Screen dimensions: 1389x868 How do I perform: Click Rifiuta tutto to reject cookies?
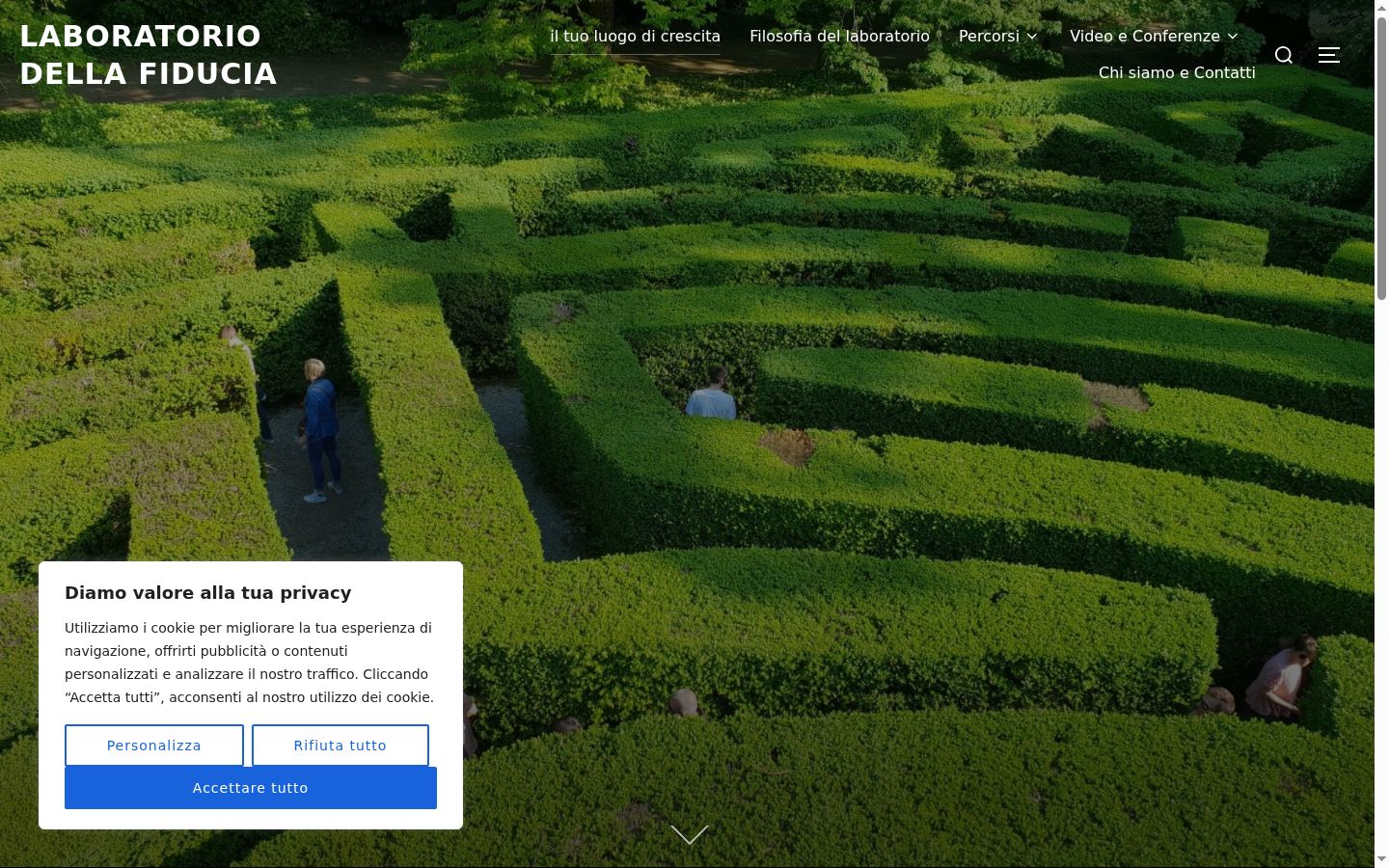tap(340, 746)
